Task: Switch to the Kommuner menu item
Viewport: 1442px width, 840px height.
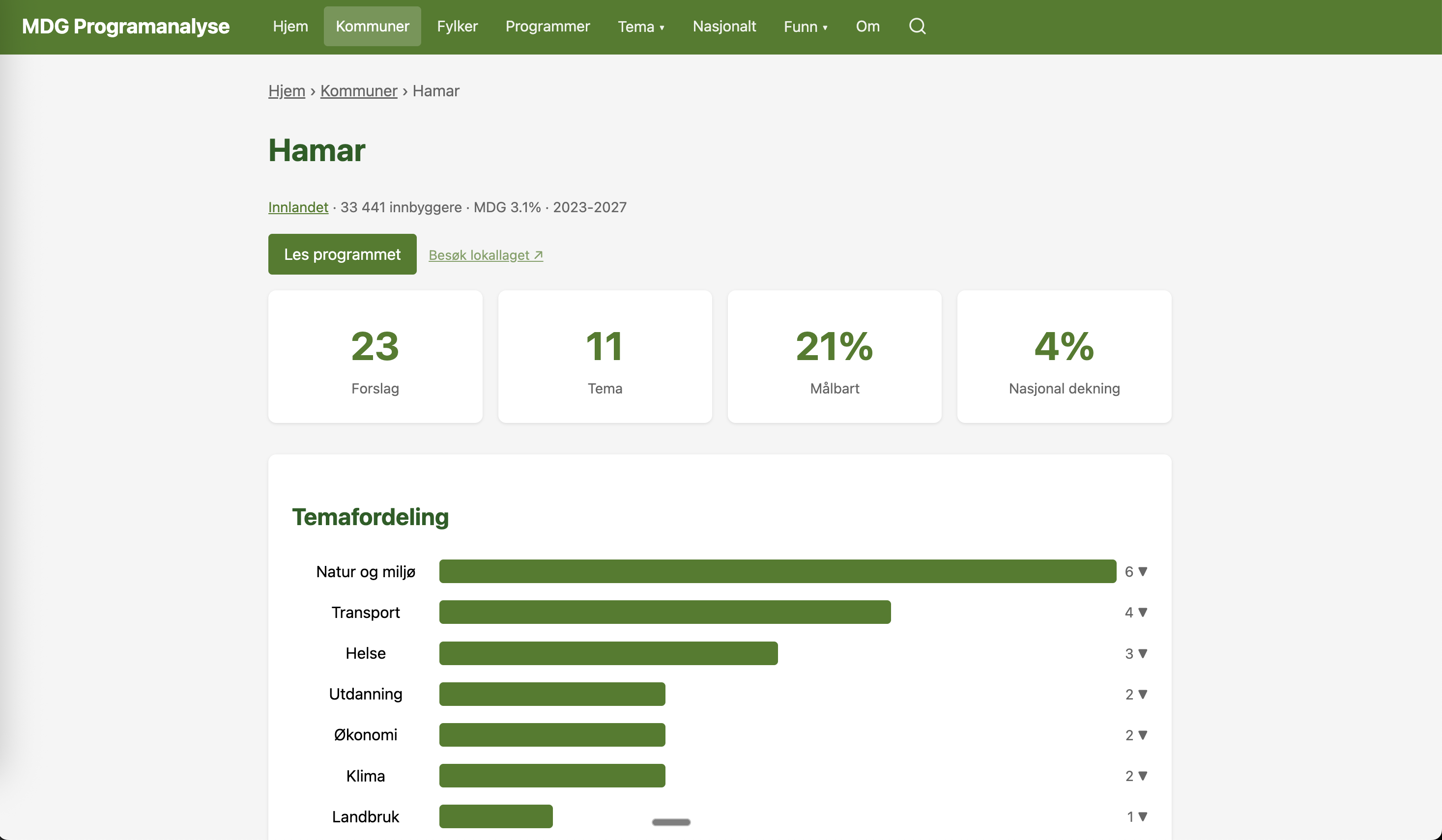Action: coord(372,27)
